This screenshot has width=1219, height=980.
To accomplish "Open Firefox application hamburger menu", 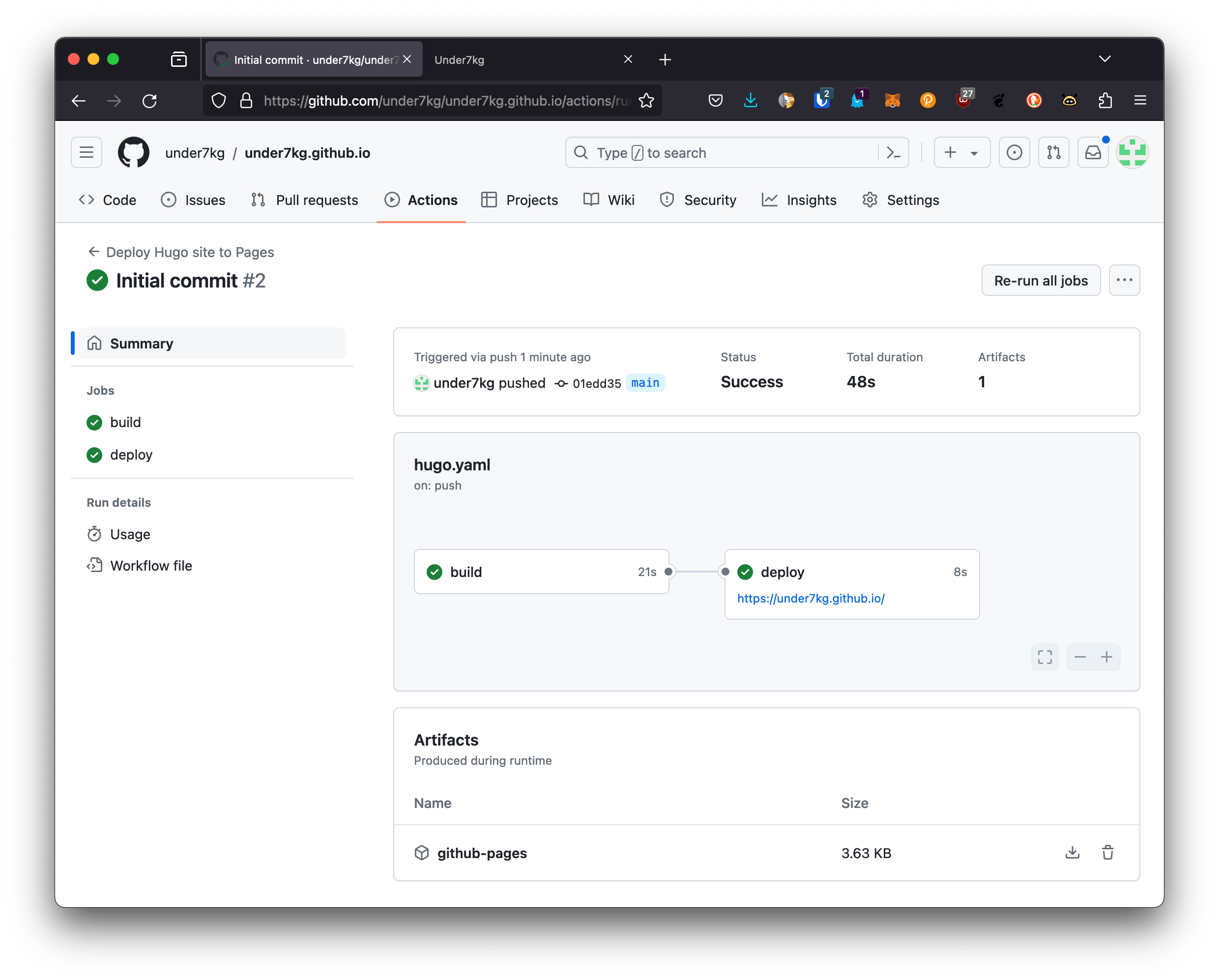I will [1140, 101].
